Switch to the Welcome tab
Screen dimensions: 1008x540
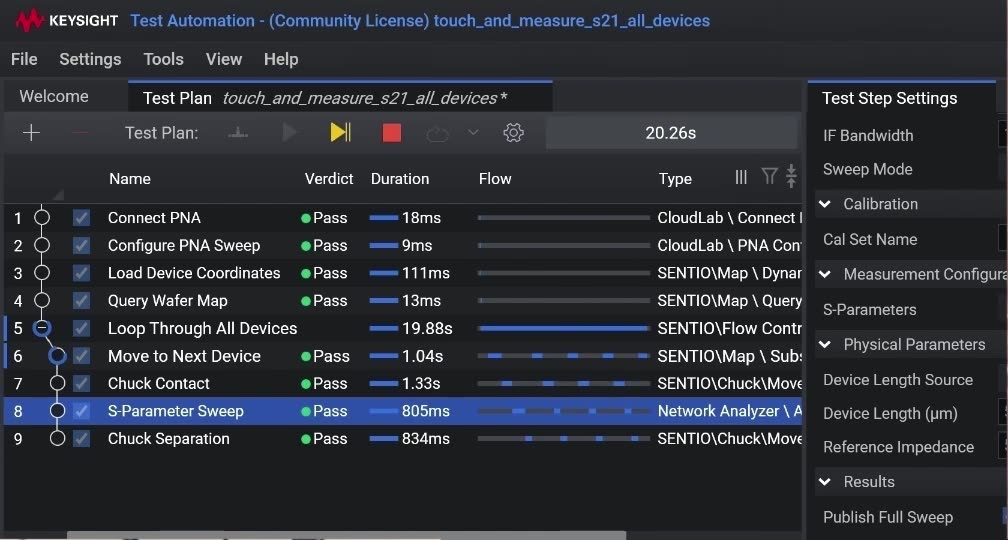click(54, 96)
